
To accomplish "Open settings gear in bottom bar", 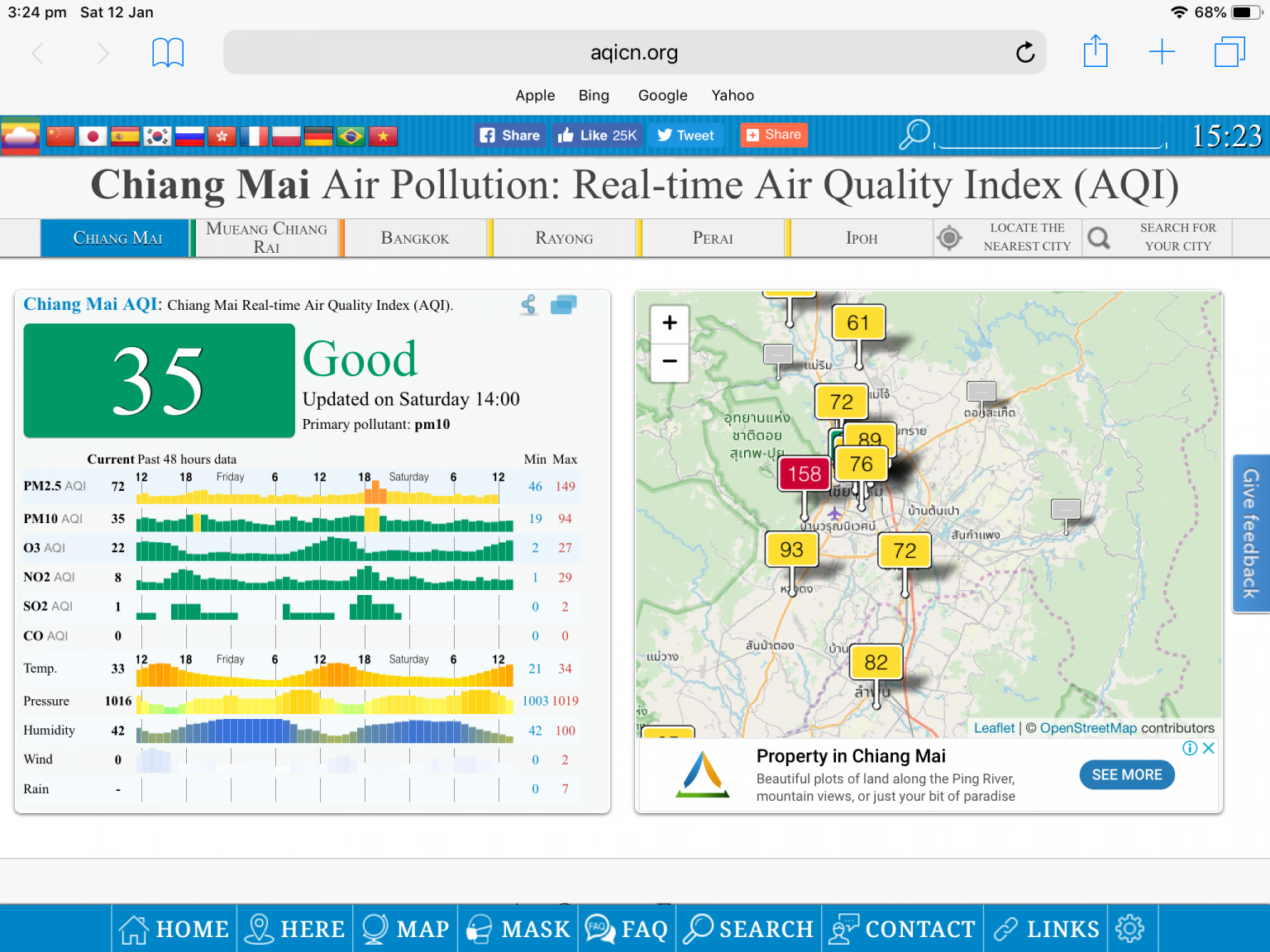I will (x=1130, y=929).
